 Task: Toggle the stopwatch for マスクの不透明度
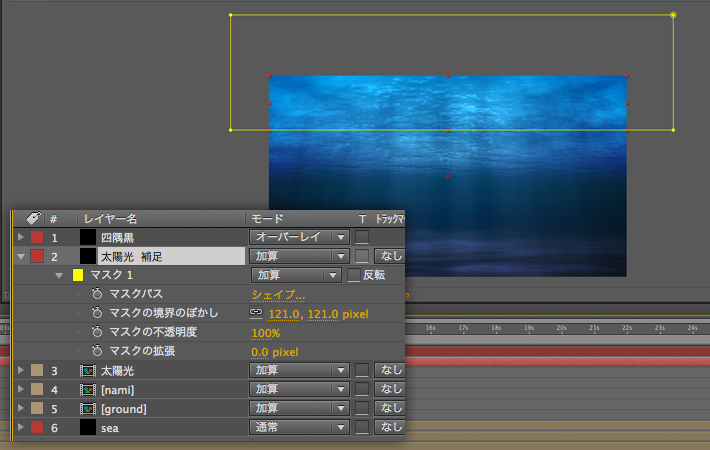coord(97,332)
